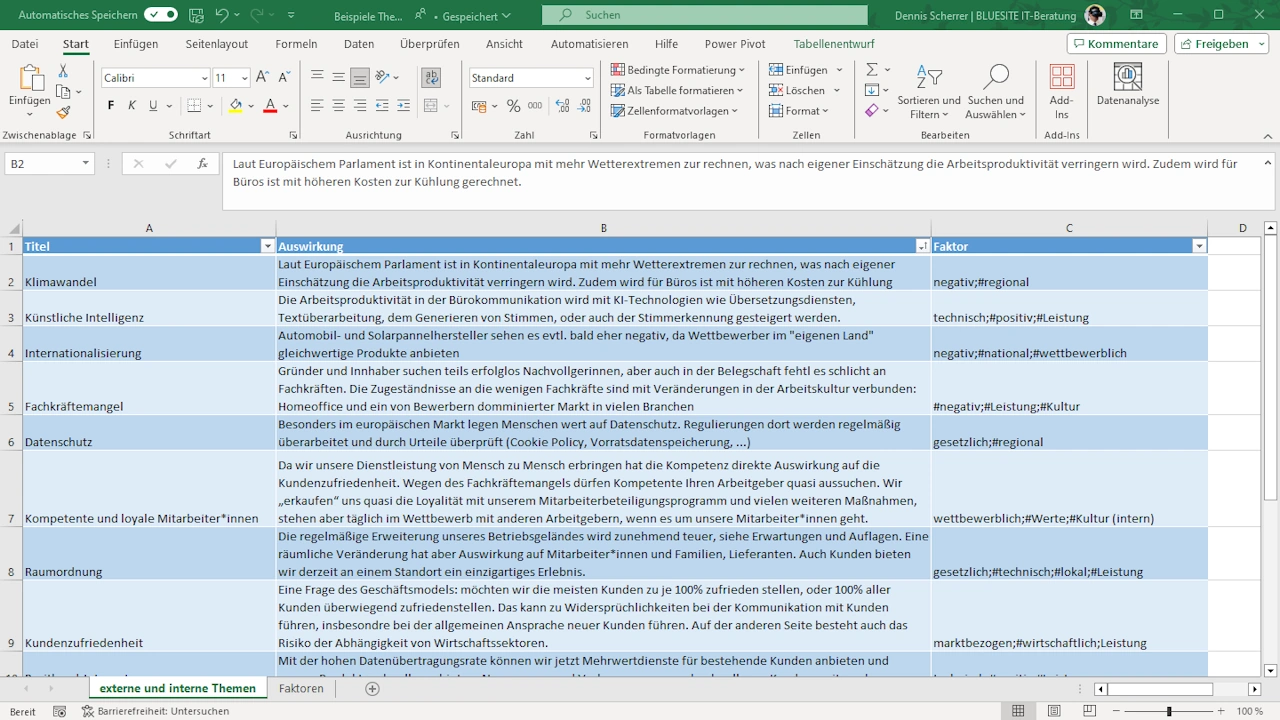Open the Einfügen ribbon tab

[x=136, y=44]
